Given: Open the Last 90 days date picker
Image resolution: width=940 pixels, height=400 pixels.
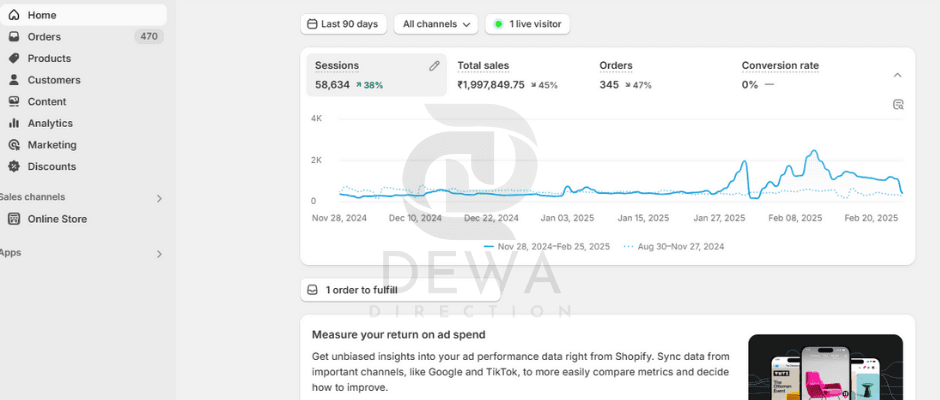Looking at the screenshot, I should click(344, 24).
